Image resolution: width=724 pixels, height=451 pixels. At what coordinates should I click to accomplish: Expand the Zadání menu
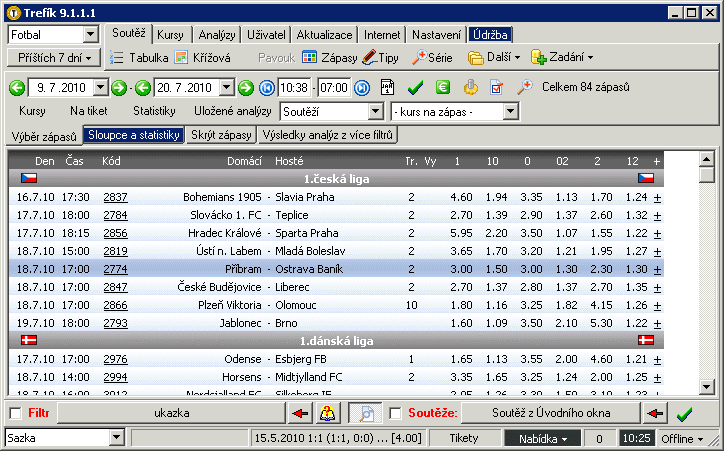tap(562, 58)
